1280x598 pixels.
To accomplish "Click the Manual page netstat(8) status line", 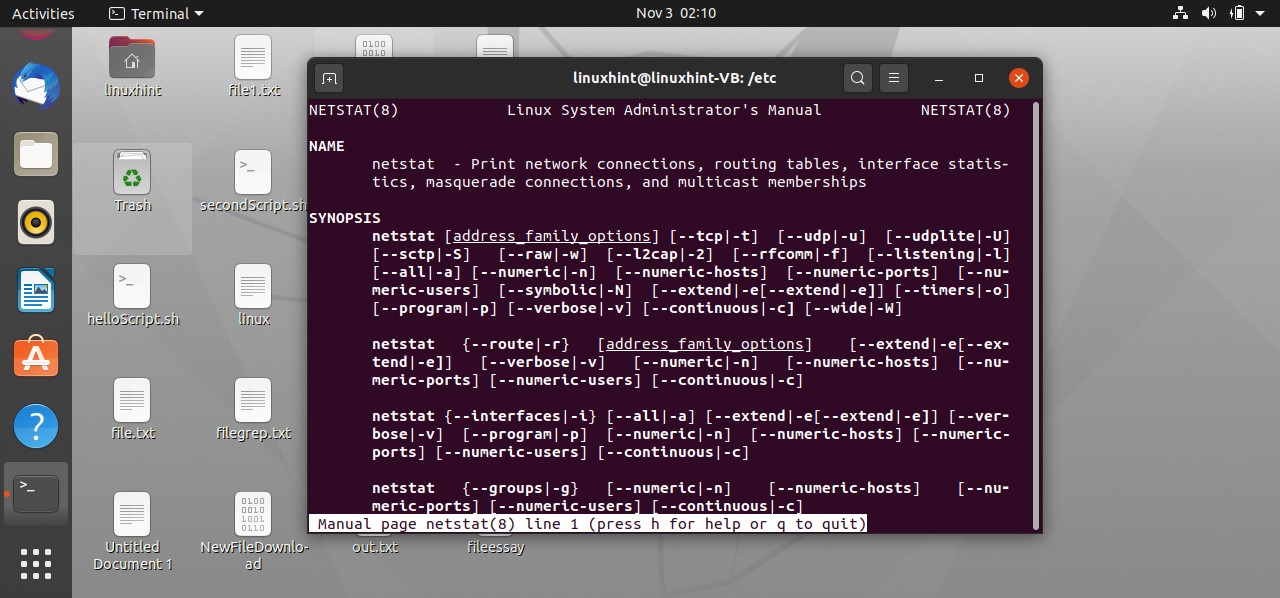I will coord(588,524).
